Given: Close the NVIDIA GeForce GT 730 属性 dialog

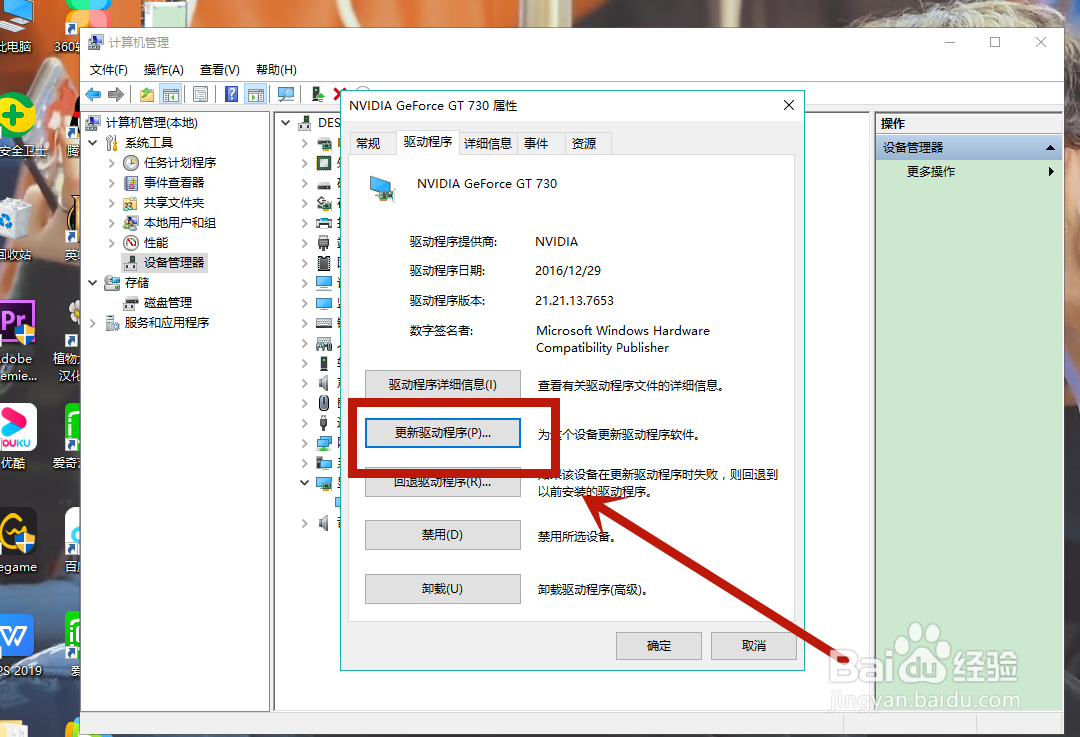Looking at the screenshot, I should (x=789, y=105).
